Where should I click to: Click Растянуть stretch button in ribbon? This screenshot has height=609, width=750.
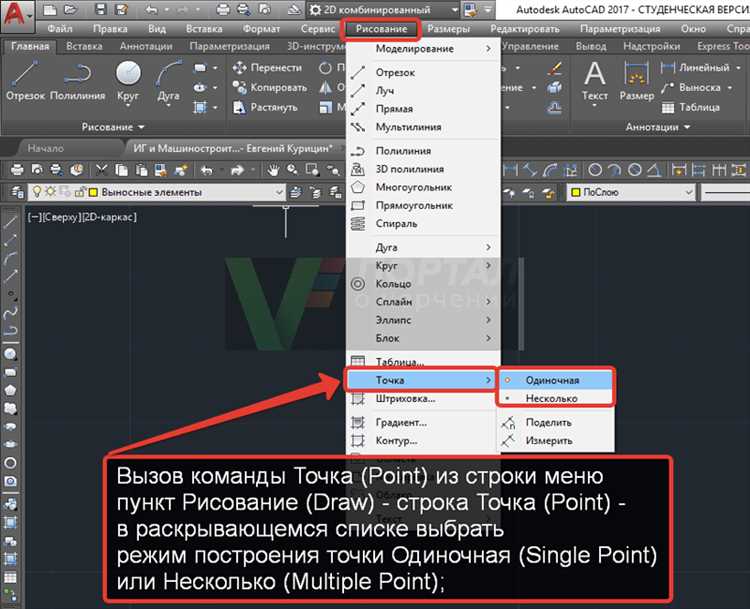[265, 108]
